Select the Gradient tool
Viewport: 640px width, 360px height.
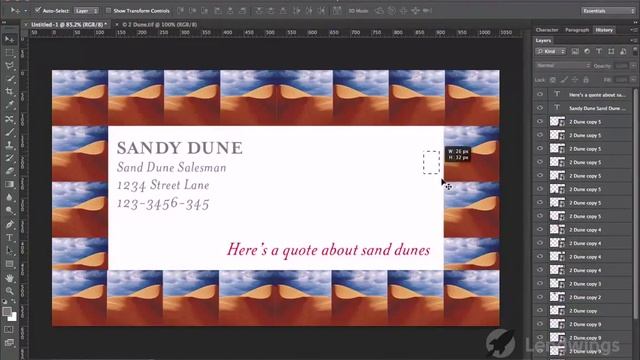9,184
